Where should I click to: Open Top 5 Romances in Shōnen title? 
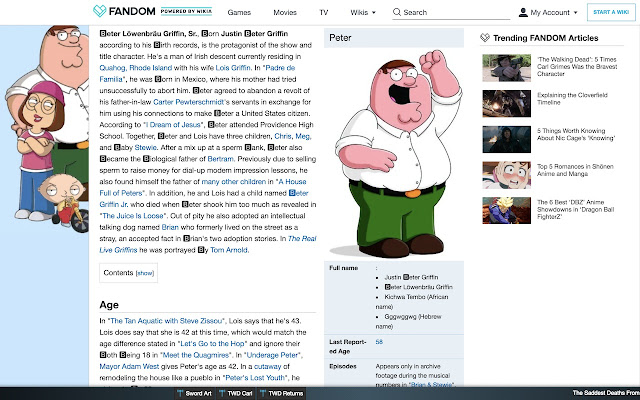click(575, 170)
